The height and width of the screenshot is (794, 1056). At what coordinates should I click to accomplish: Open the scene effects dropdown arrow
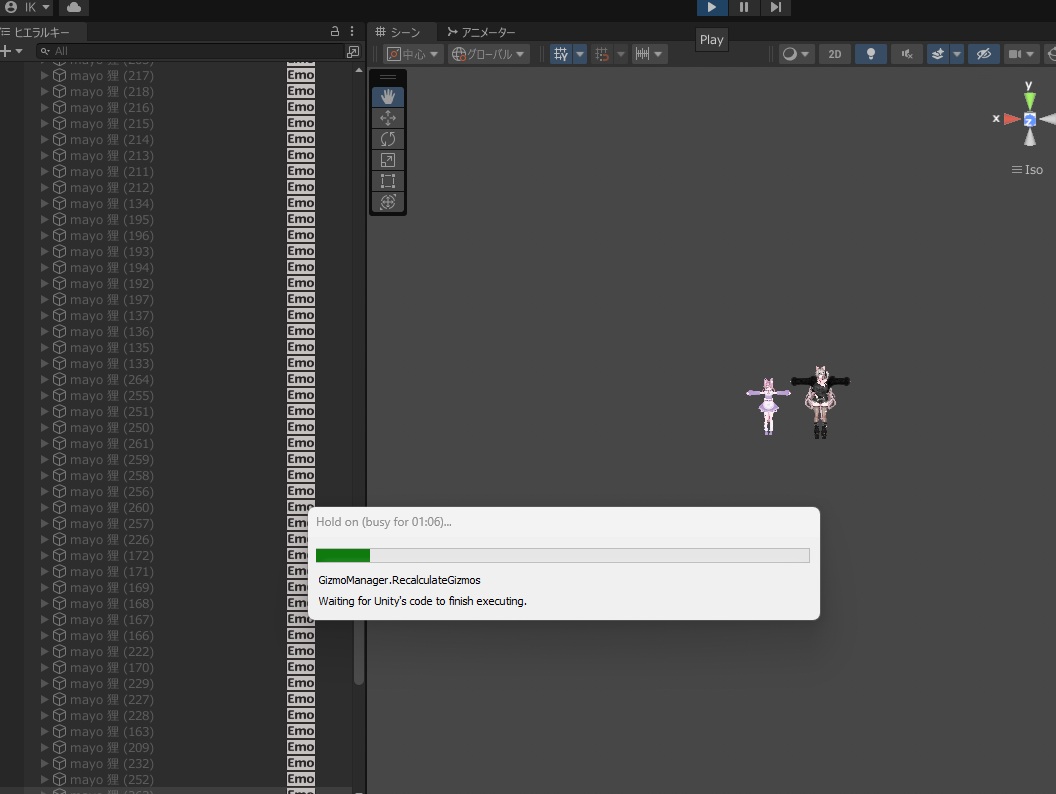[956, 54]
